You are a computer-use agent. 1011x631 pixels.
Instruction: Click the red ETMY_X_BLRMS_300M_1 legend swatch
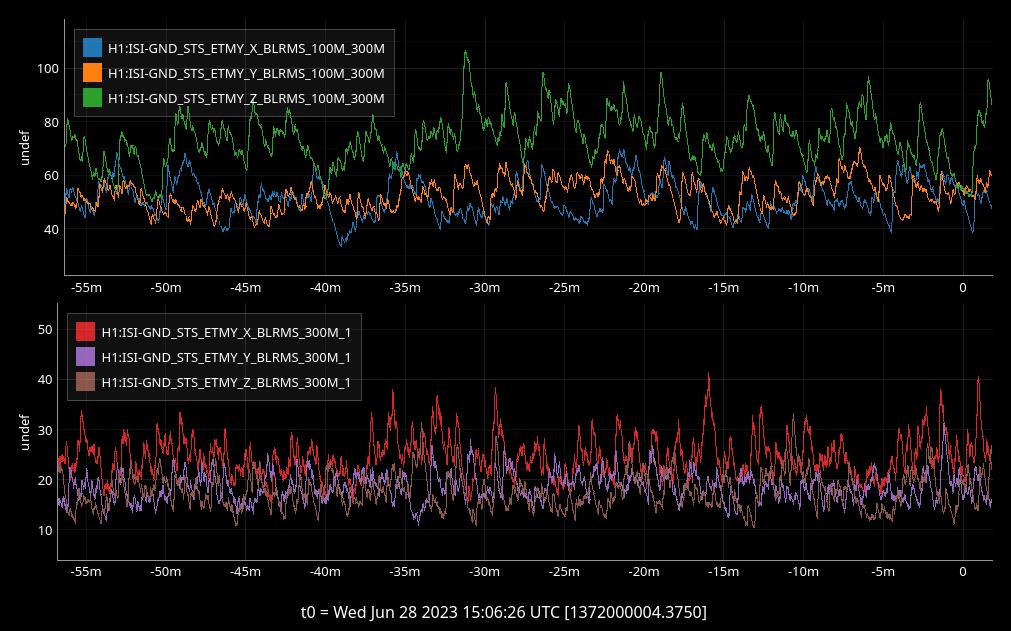coord(86,332)
